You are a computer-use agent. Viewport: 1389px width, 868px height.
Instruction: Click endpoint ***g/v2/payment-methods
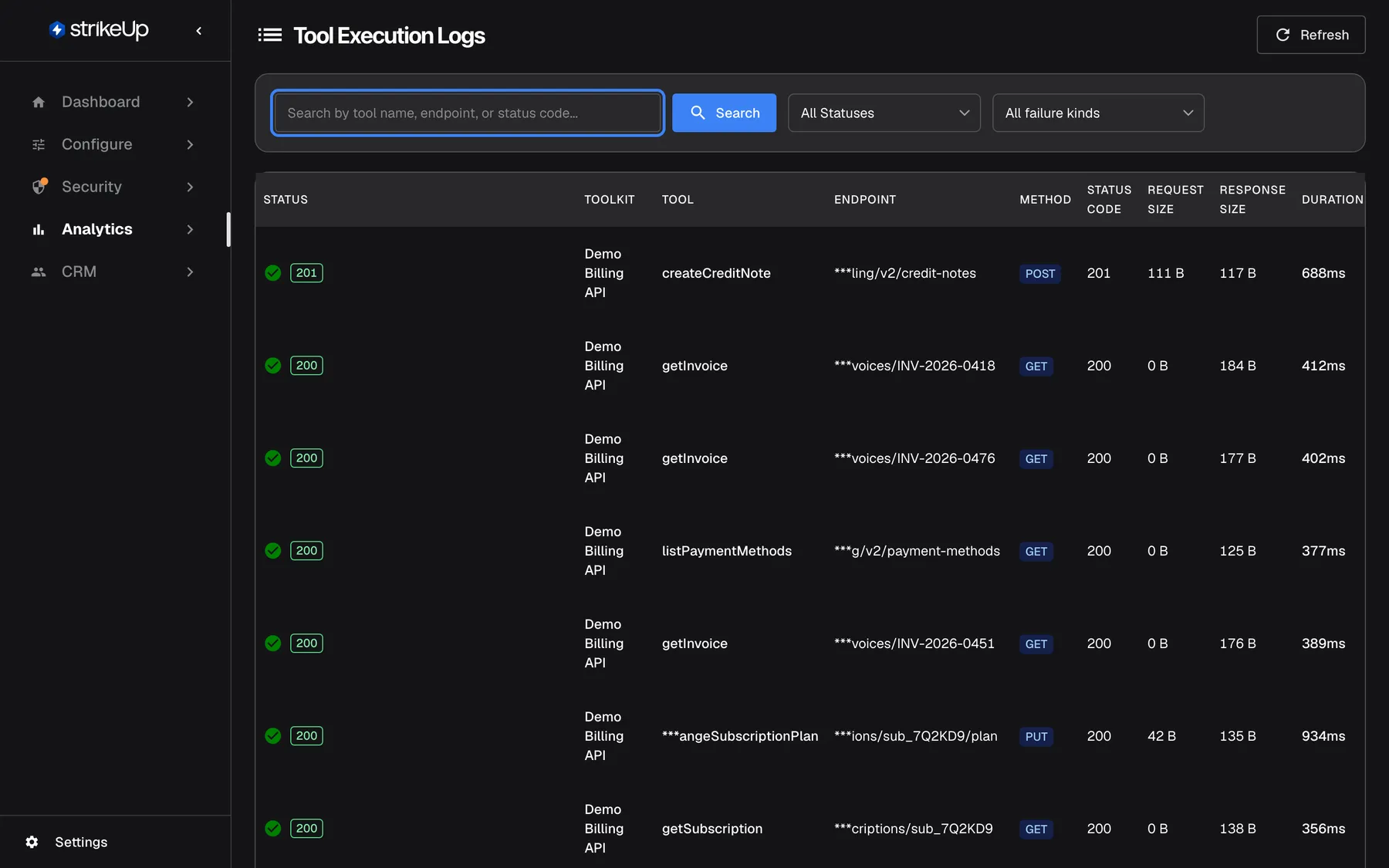pyautogui.click(x=917, y=551)
